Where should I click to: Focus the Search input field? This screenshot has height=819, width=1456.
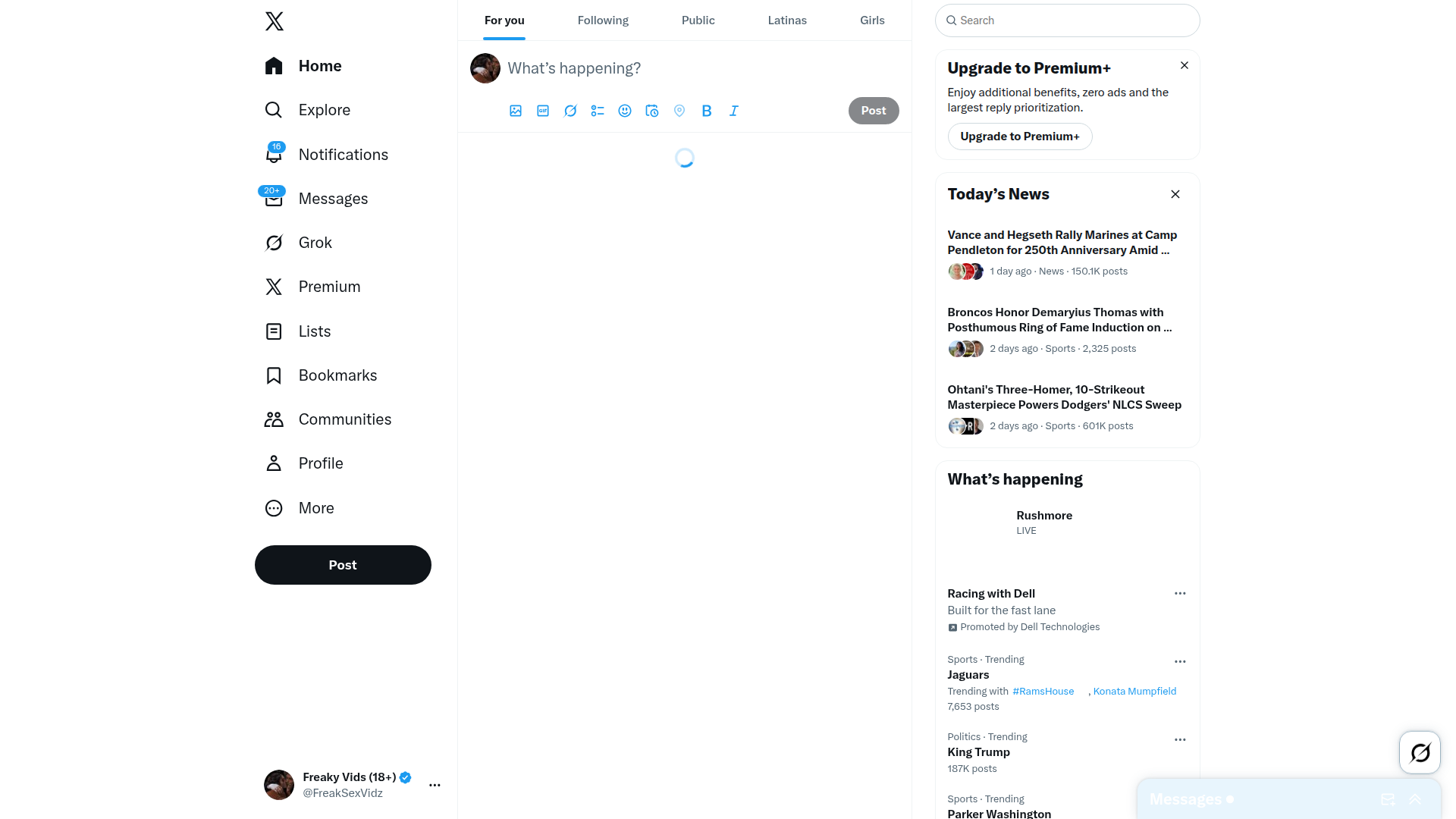point(1068,20)
